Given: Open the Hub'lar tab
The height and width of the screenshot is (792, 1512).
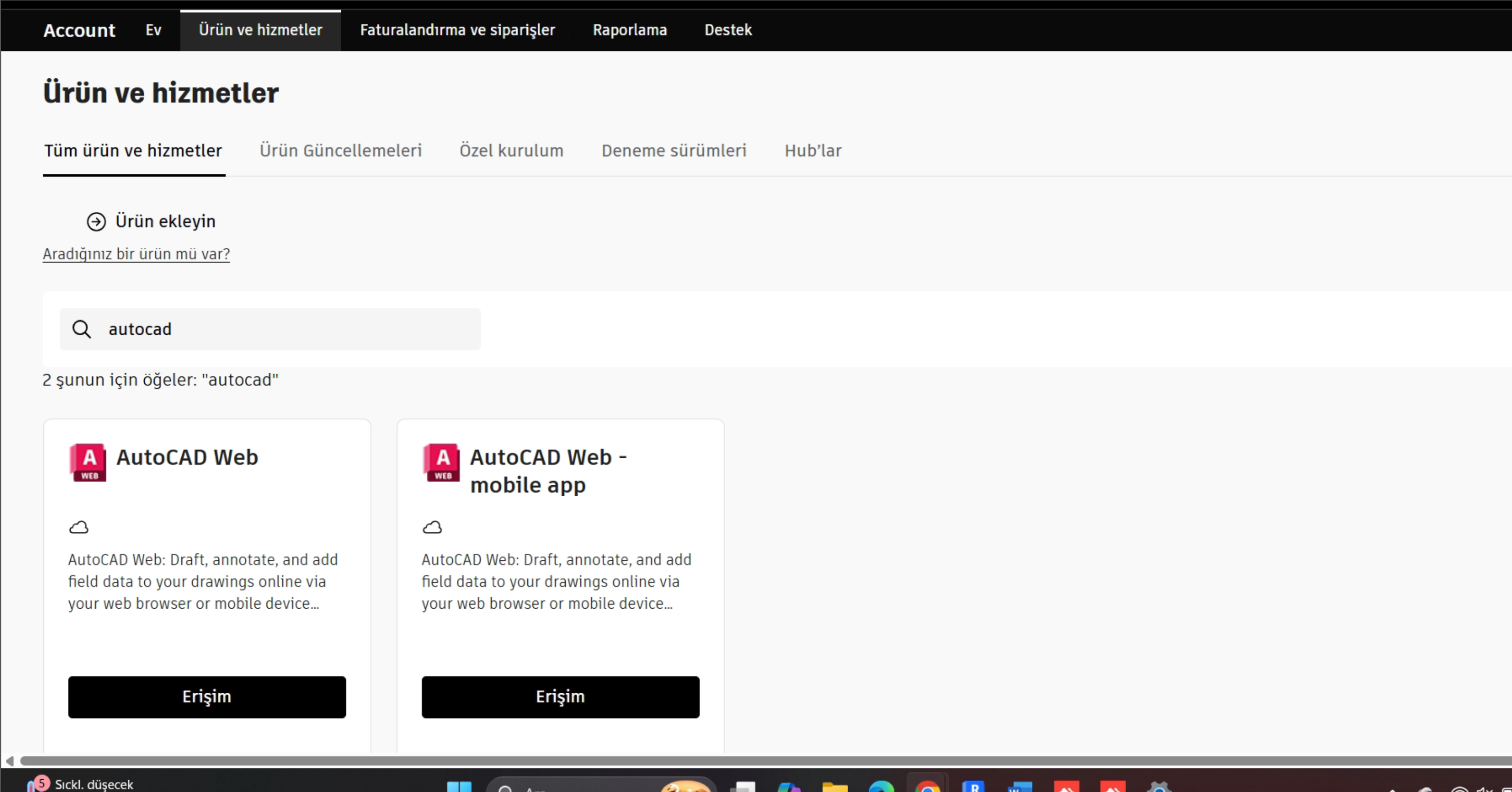Looking at the screenshot, I should [x=813, y=151].
